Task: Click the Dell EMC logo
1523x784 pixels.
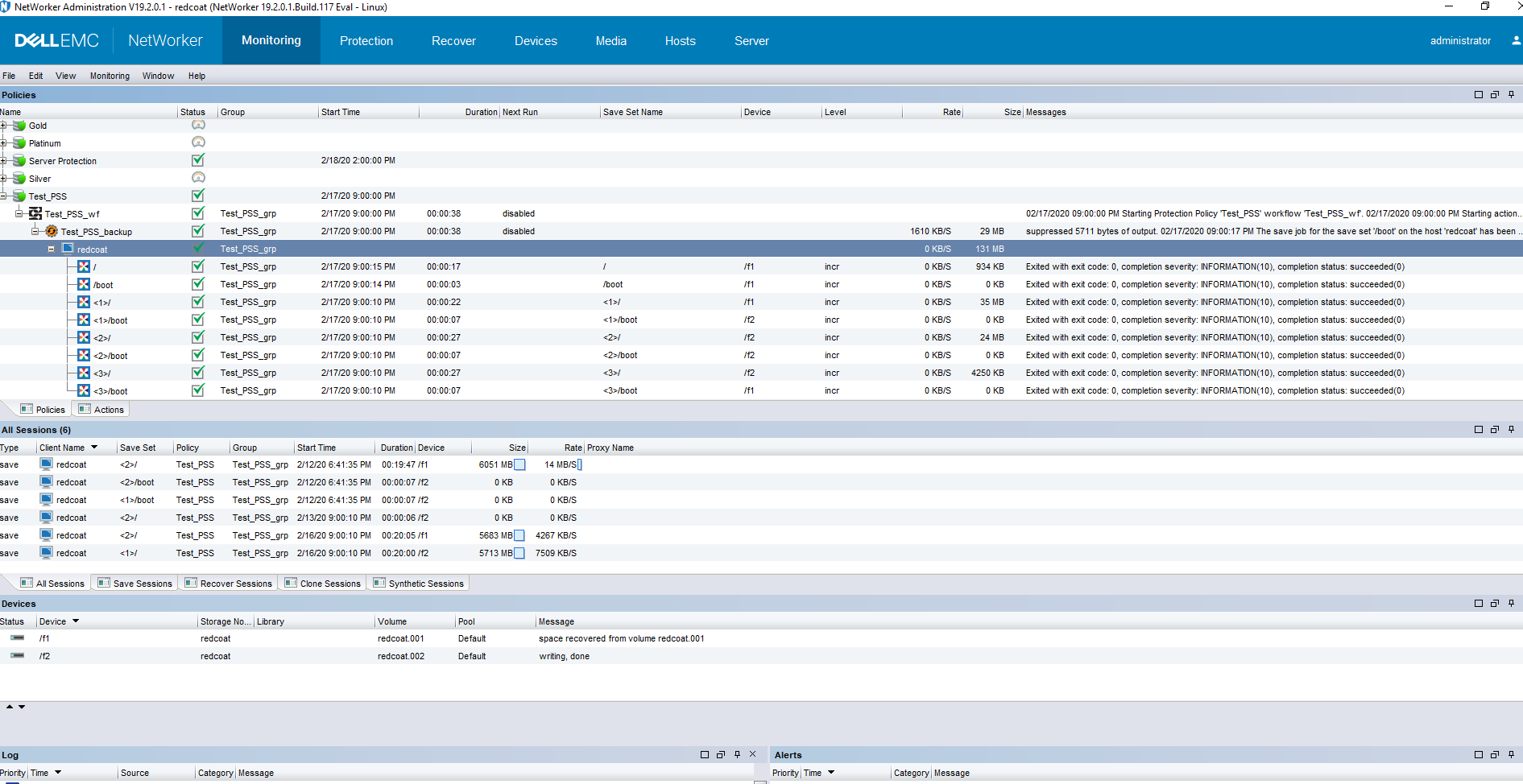Action: [x=56, y=40]
